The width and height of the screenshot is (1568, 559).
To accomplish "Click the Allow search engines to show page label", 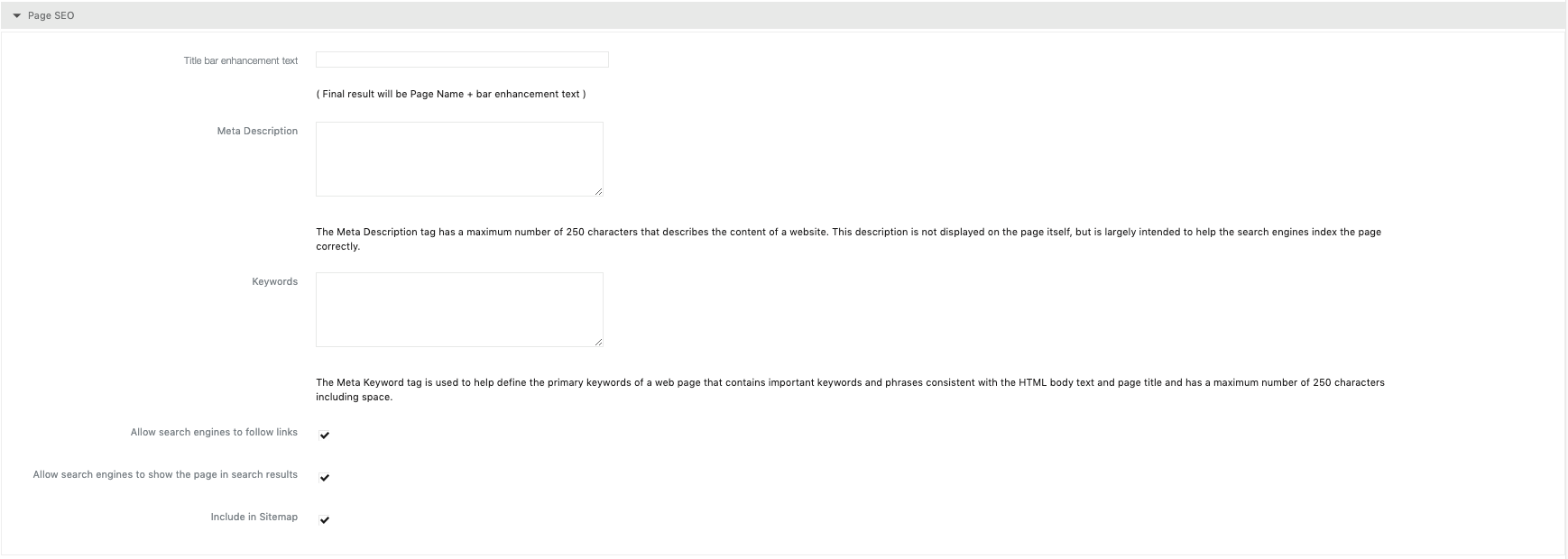I will 165,474.
